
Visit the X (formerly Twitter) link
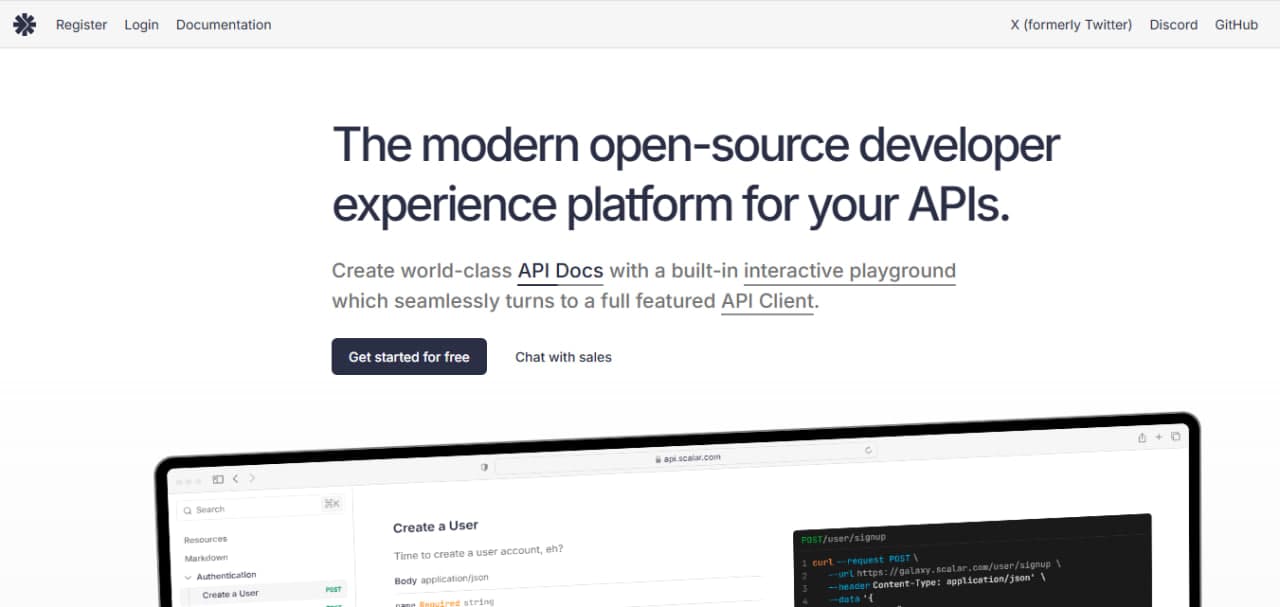tap(1071, 25)
